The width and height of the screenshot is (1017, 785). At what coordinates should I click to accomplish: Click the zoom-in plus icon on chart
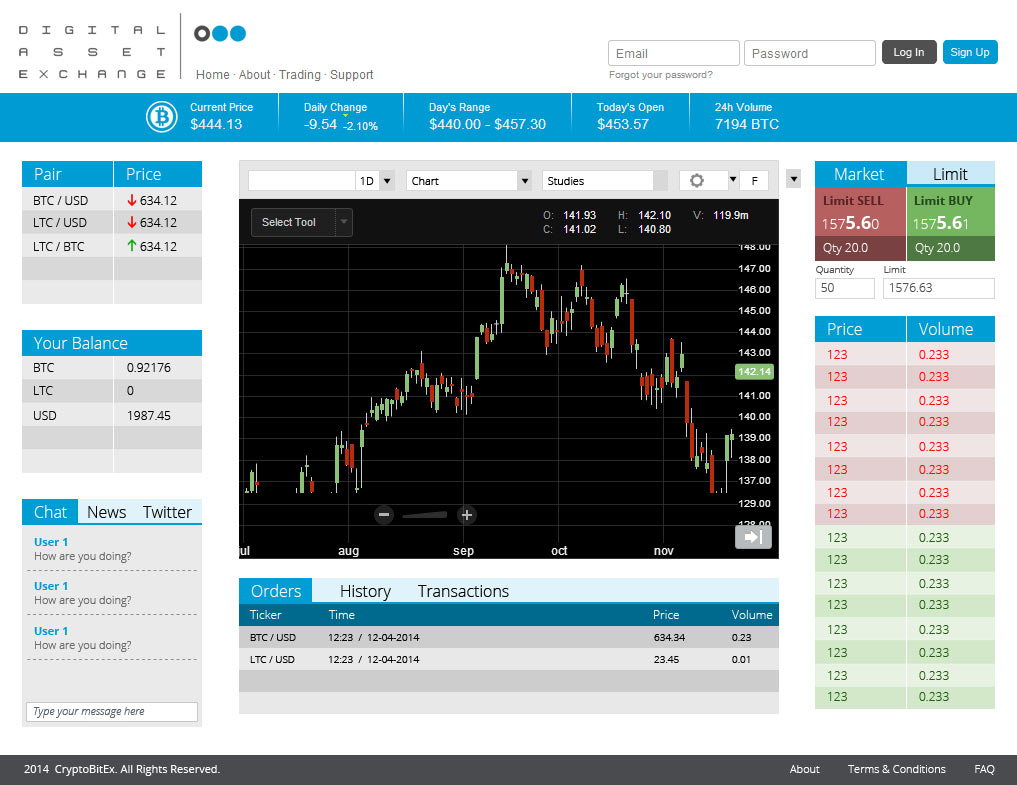pos(466,515)
